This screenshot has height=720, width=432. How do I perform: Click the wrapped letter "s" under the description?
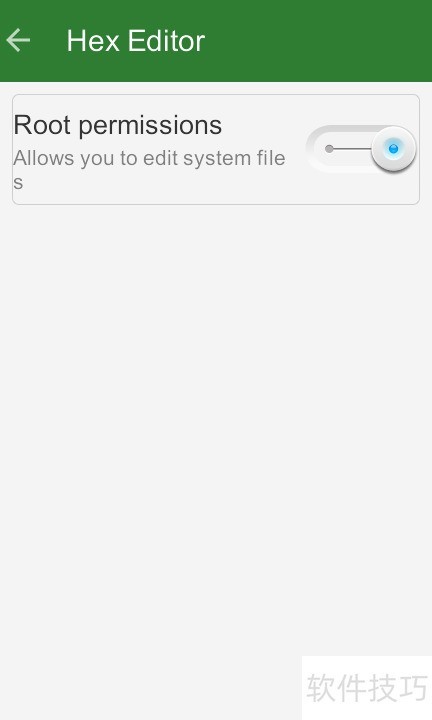[18, 183]
